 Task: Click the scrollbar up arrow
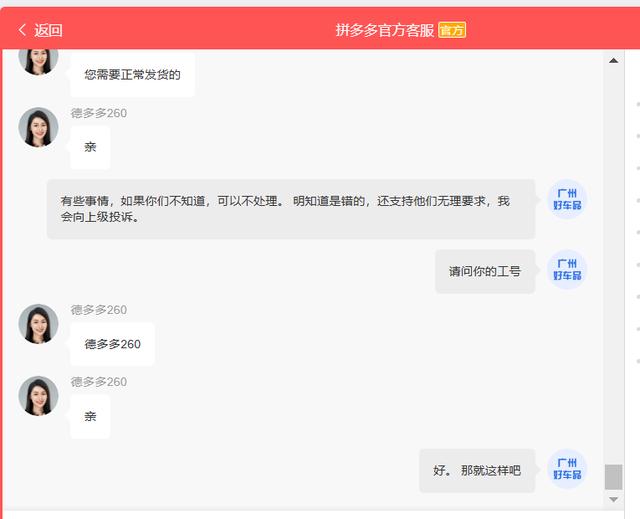pos(613,61)
